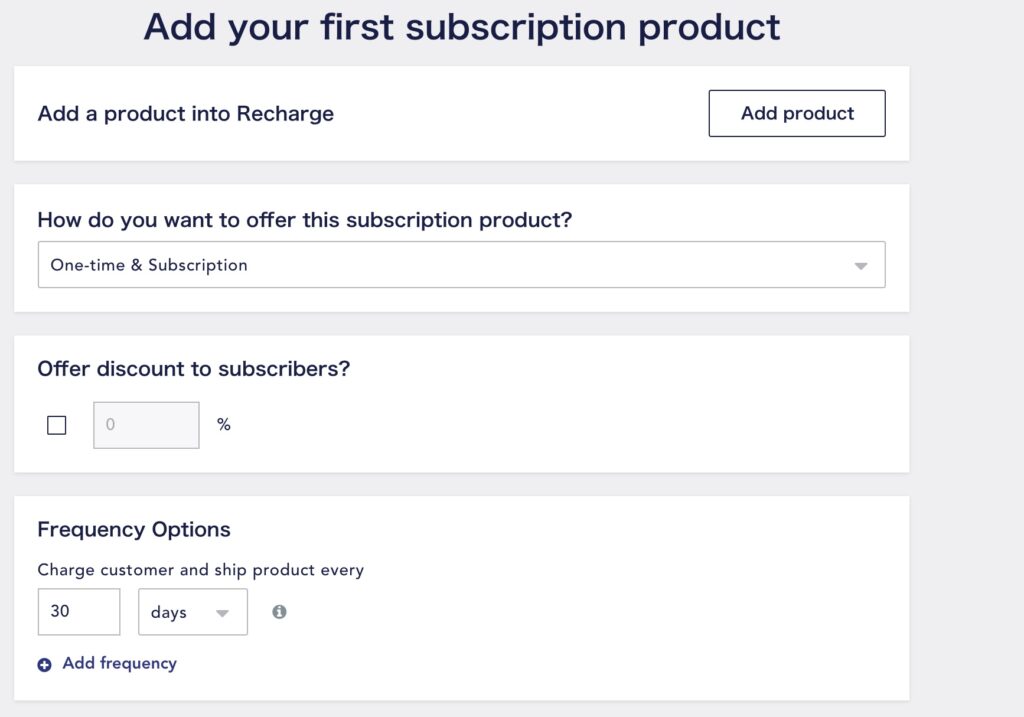Select the One-time & Subscription text

tap(149, 265)
